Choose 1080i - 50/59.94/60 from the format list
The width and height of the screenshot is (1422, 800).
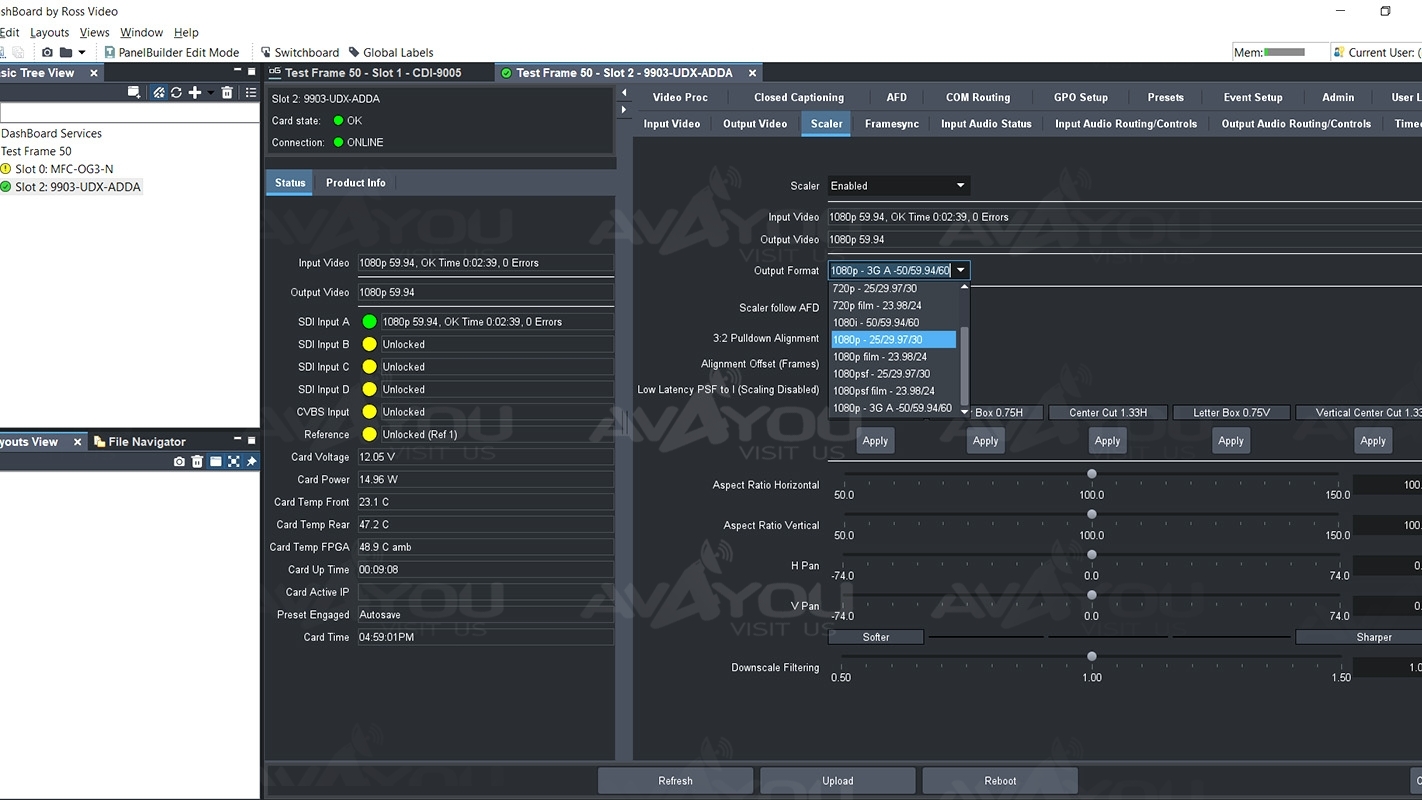pyautogui.click(x=876, y=323)
